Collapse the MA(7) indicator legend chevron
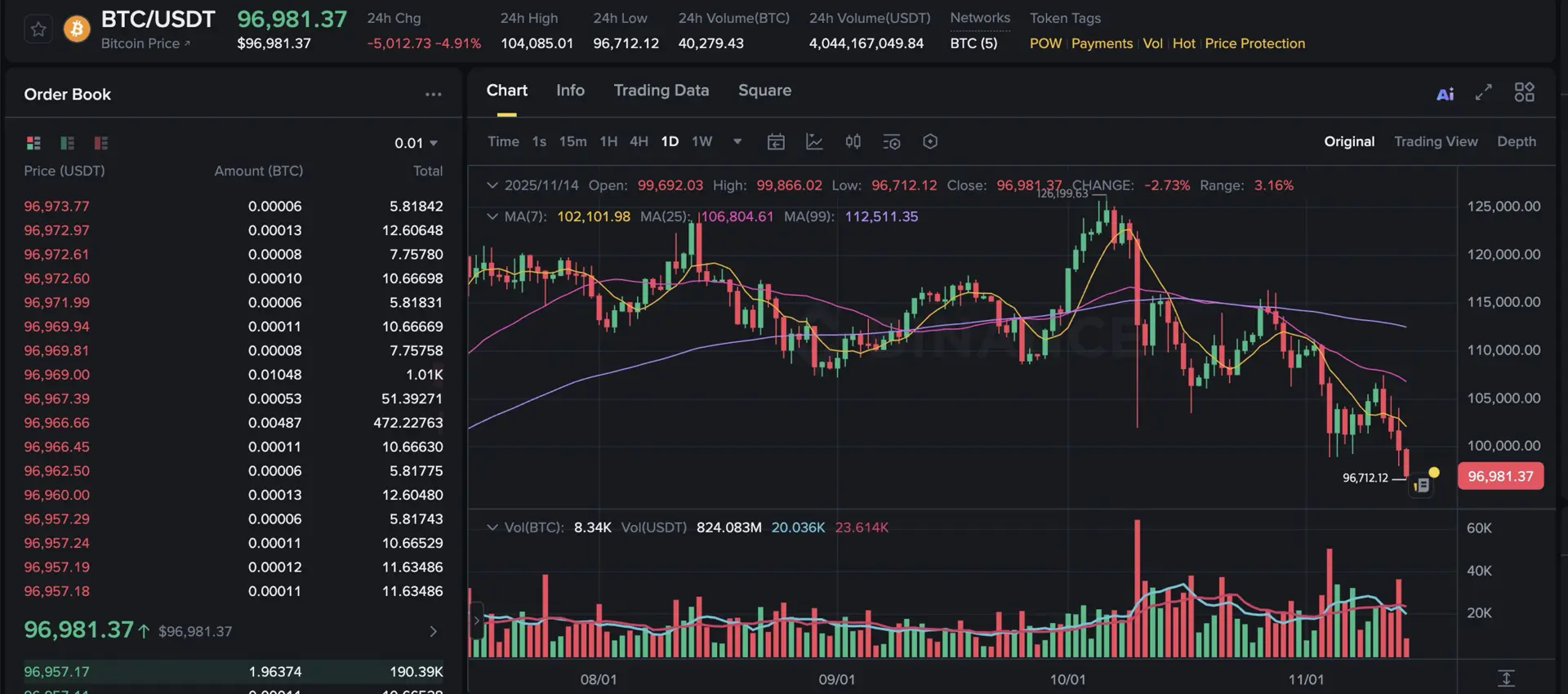This screenshot has width=1568, height=694. 492,216
